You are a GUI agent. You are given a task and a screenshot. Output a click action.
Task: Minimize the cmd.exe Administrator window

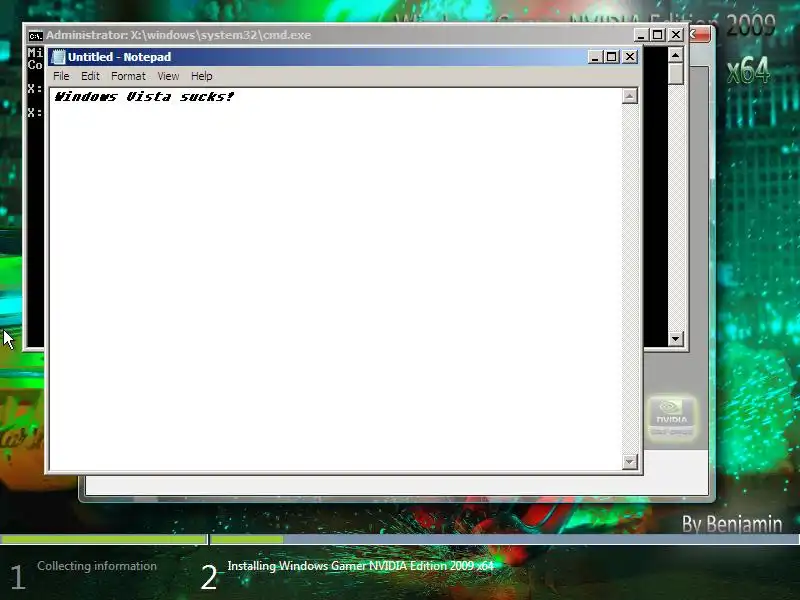tap(641, 35)
